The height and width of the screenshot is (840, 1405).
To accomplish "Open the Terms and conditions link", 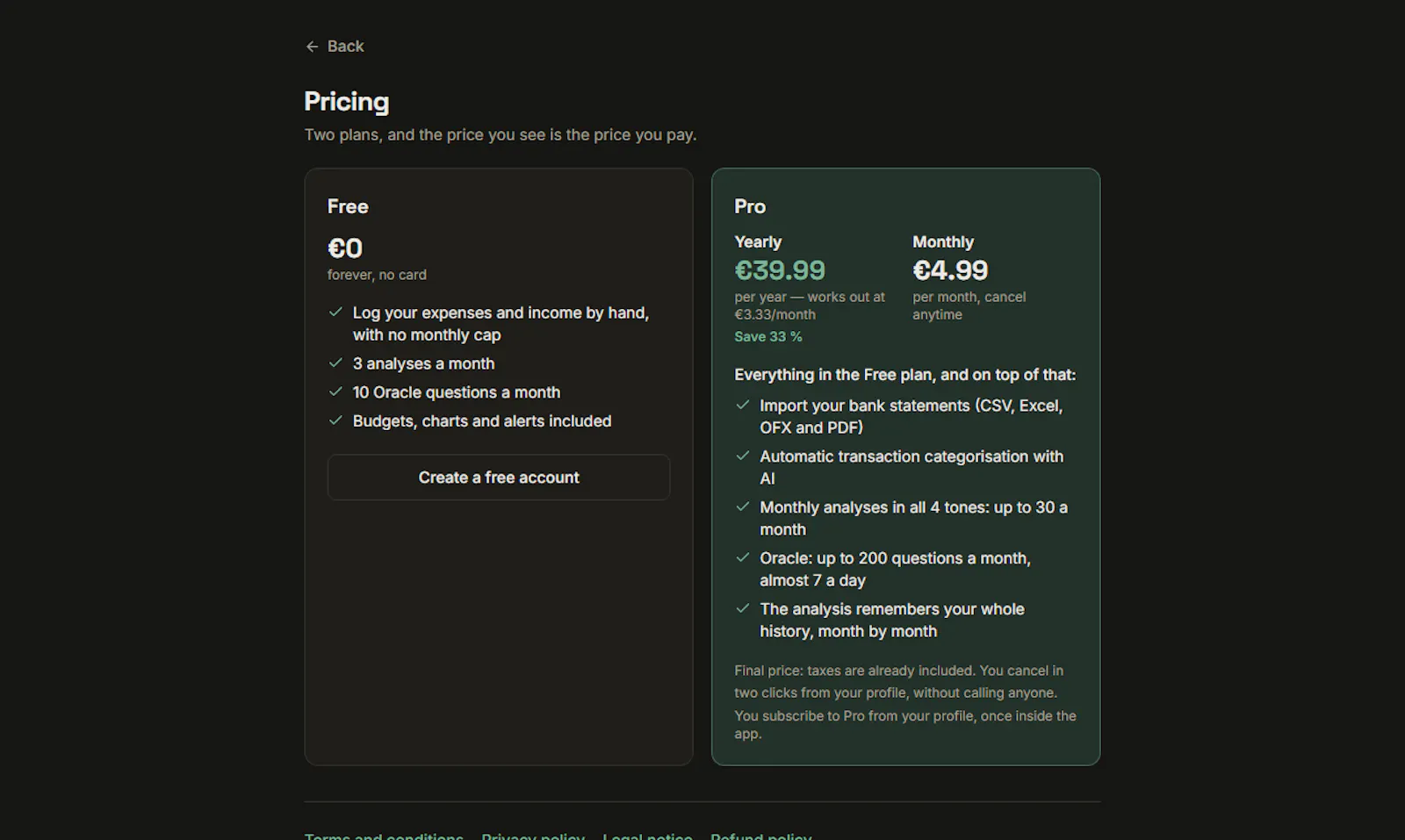I will (384, 836).
